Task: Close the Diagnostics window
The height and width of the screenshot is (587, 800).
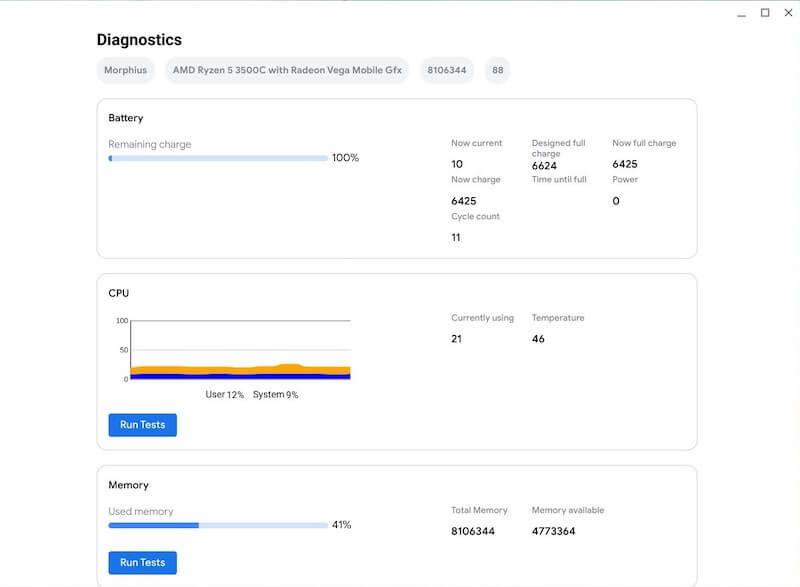Action: pos(788,13)
